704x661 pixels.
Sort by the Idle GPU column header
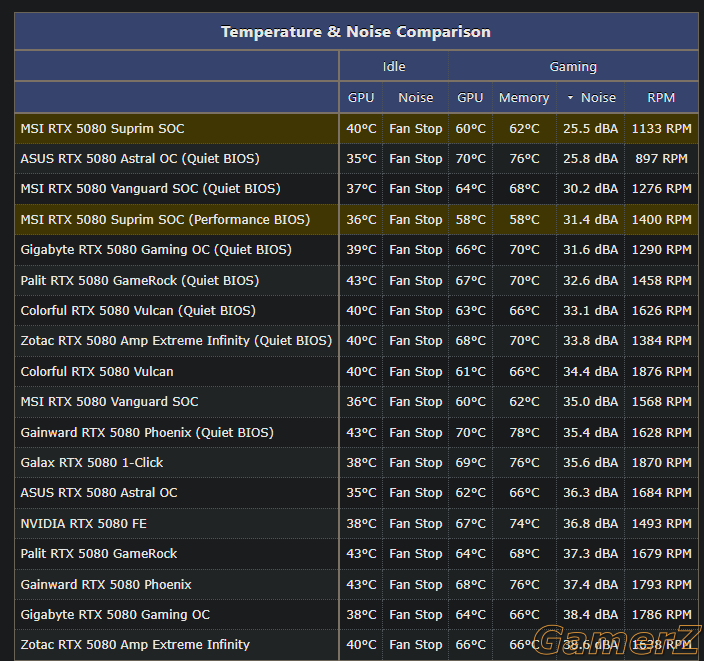click(x=361, y=97)
